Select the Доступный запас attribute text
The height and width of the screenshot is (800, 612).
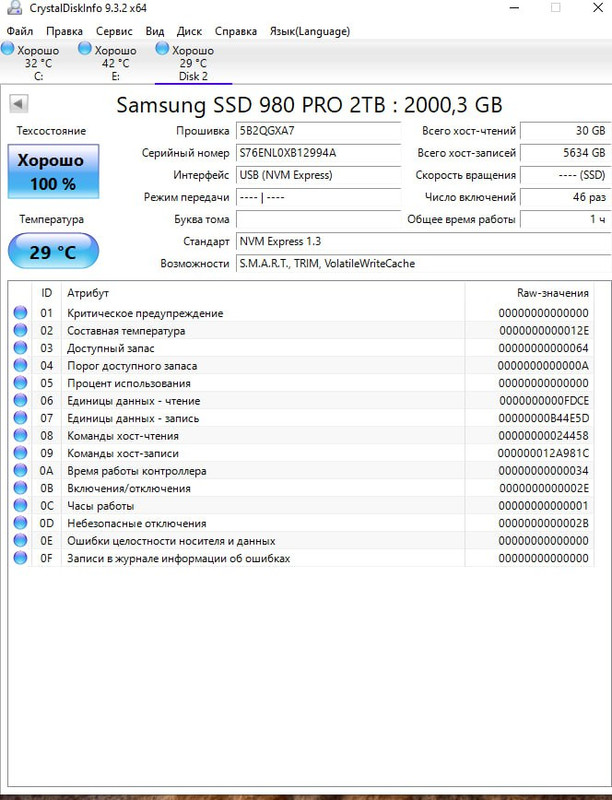coord(111,348)
